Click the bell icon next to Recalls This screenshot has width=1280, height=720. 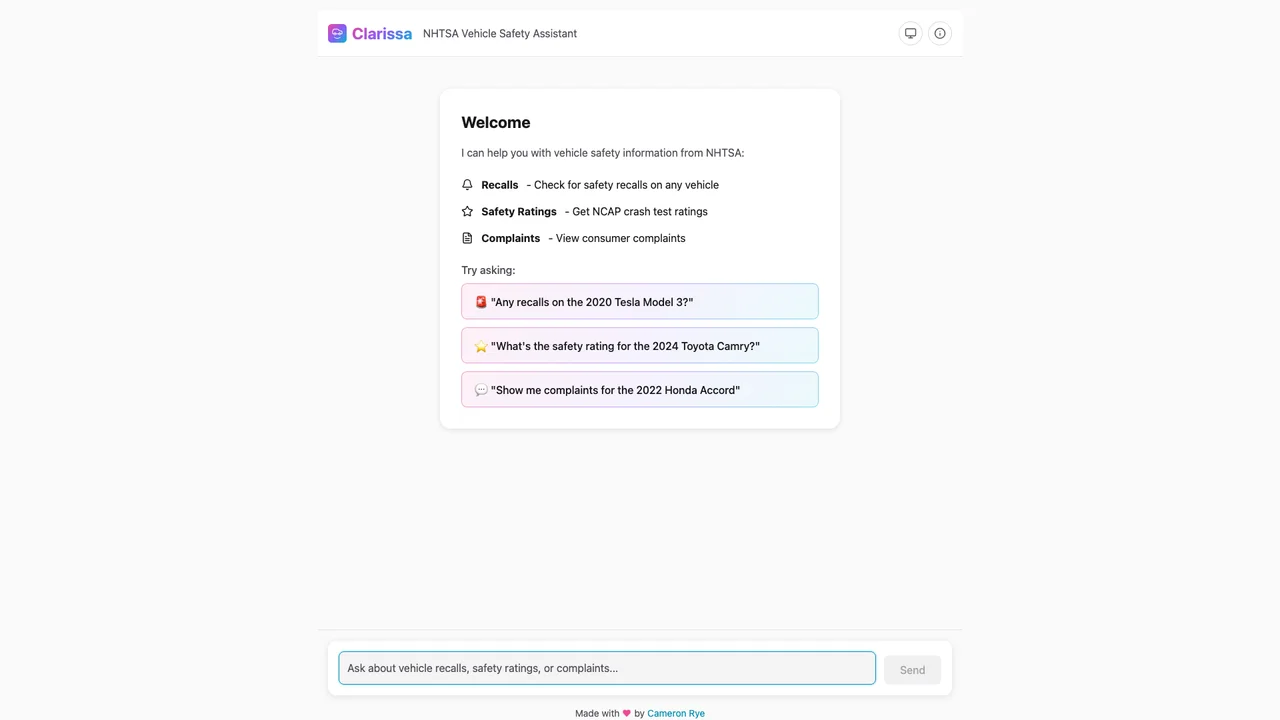click(x=467, y=184)
